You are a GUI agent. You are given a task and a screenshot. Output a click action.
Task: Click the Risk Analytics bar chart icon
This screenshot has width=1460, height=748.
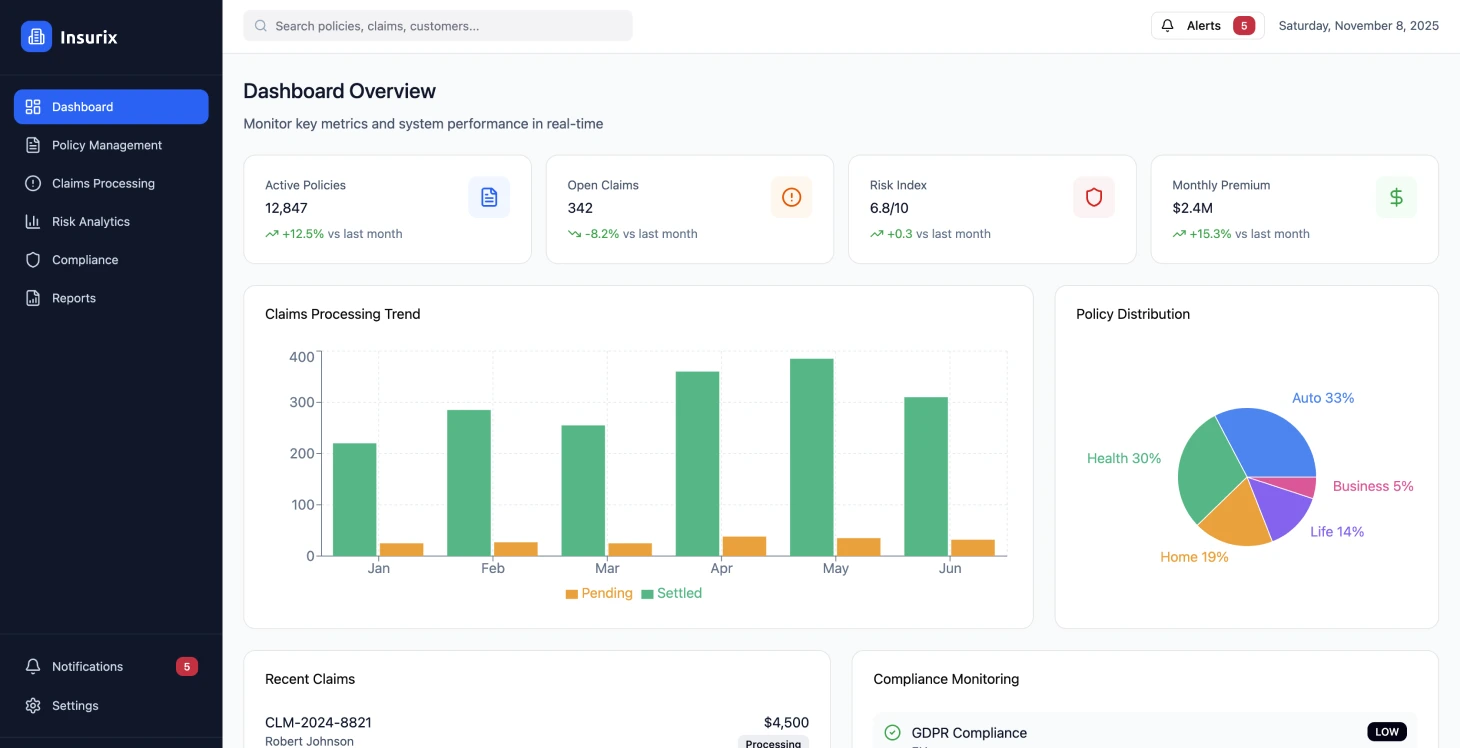point(33,222)
